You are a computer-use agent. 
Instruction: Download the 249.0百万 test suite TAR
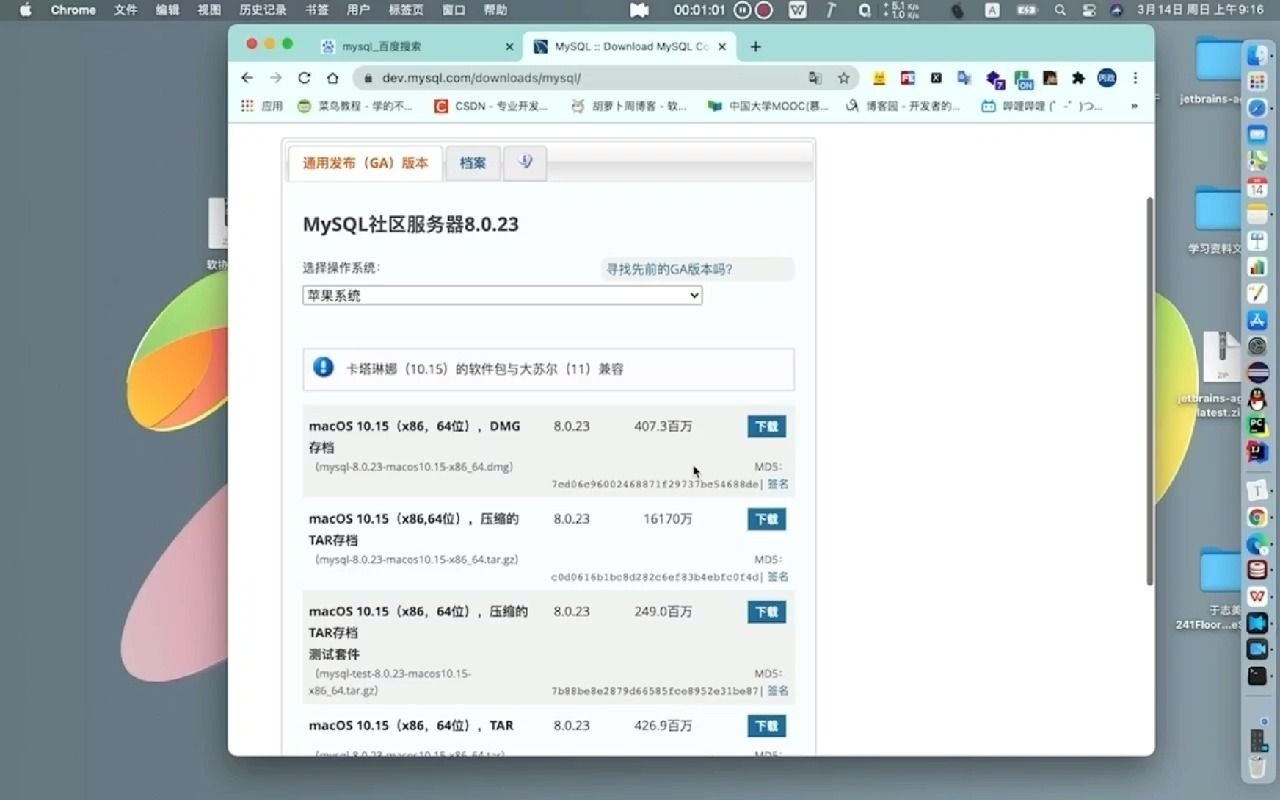coord(766,612)
